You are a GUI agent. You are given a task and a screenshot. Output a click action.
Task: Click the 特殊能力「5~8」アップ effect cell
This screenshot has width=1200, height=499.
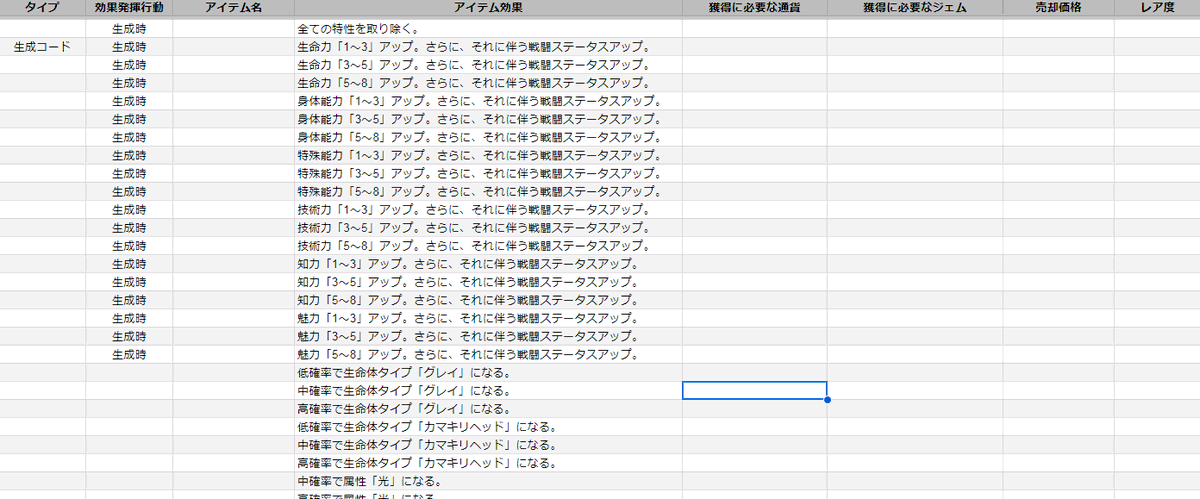coord(488,191)
